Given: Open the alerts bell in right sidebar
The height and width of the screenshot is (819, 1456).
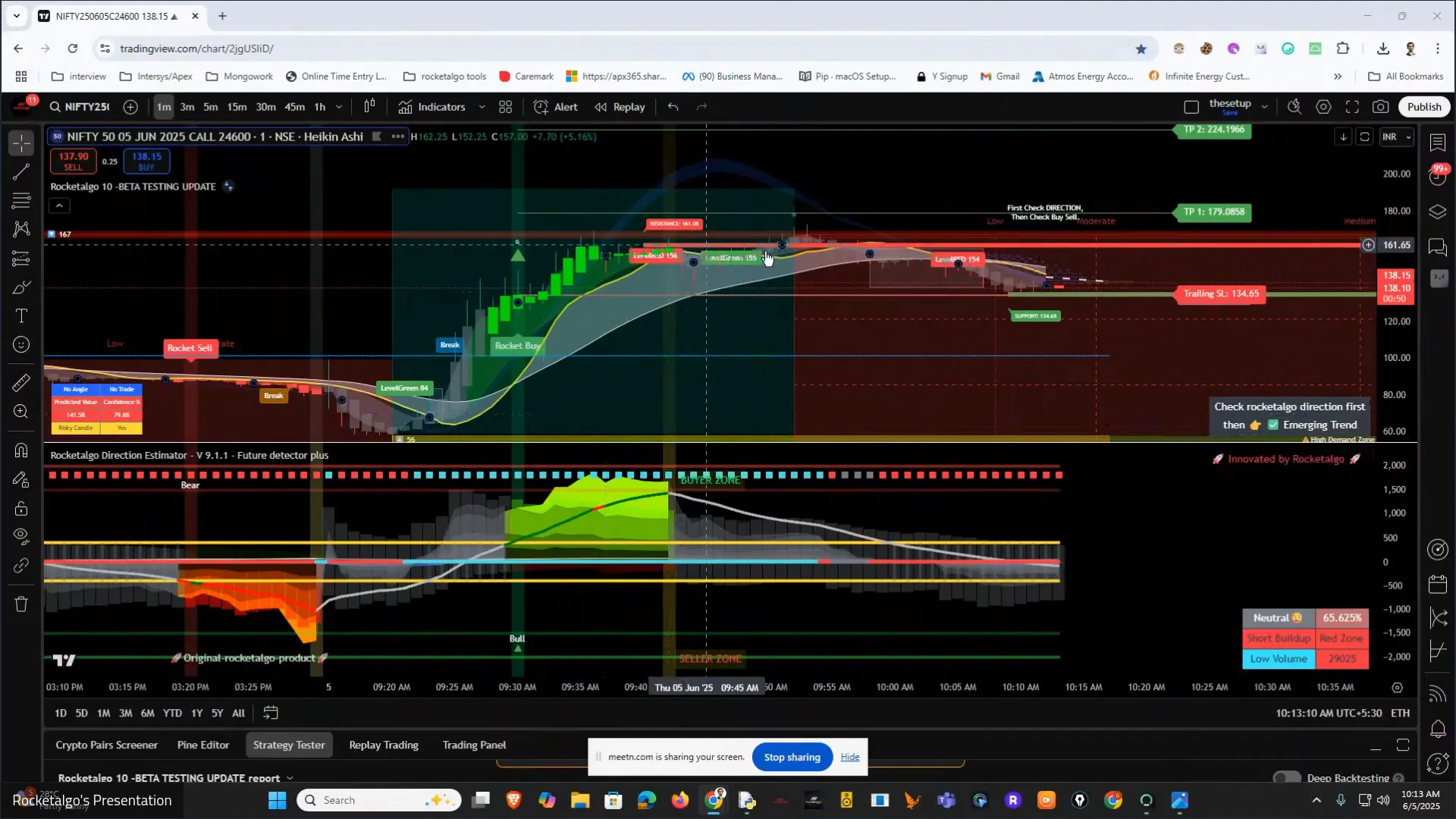Looking at the screenshot, I should (x=1438, y=729).
